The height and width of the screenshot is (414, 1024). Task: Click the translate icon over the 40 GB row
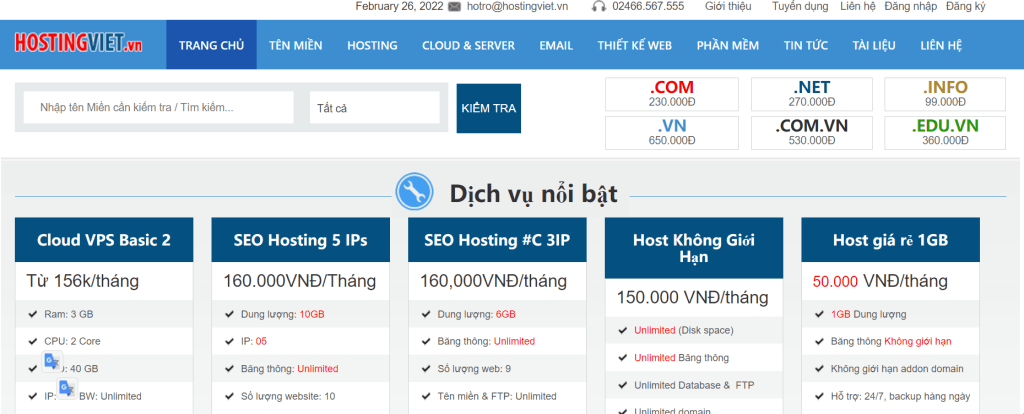pos(52,362)
